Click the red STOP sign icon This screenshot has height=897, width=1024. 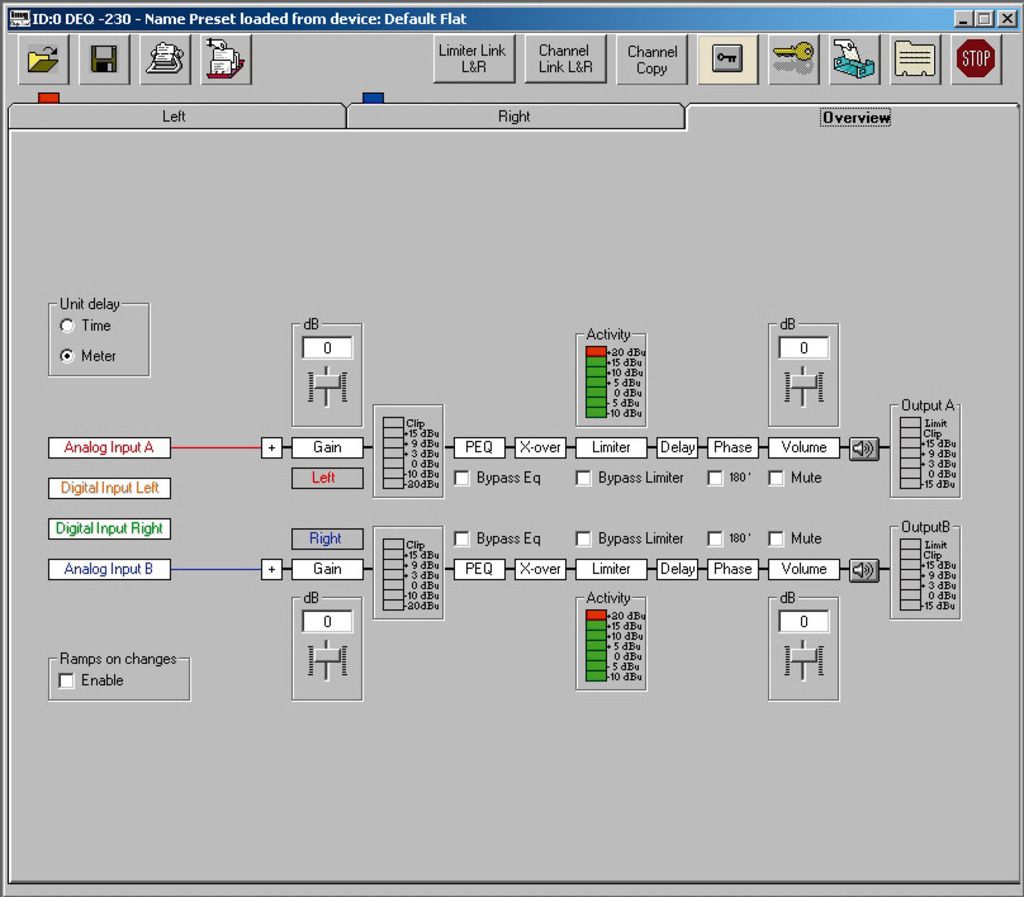(x=975, y=60)
